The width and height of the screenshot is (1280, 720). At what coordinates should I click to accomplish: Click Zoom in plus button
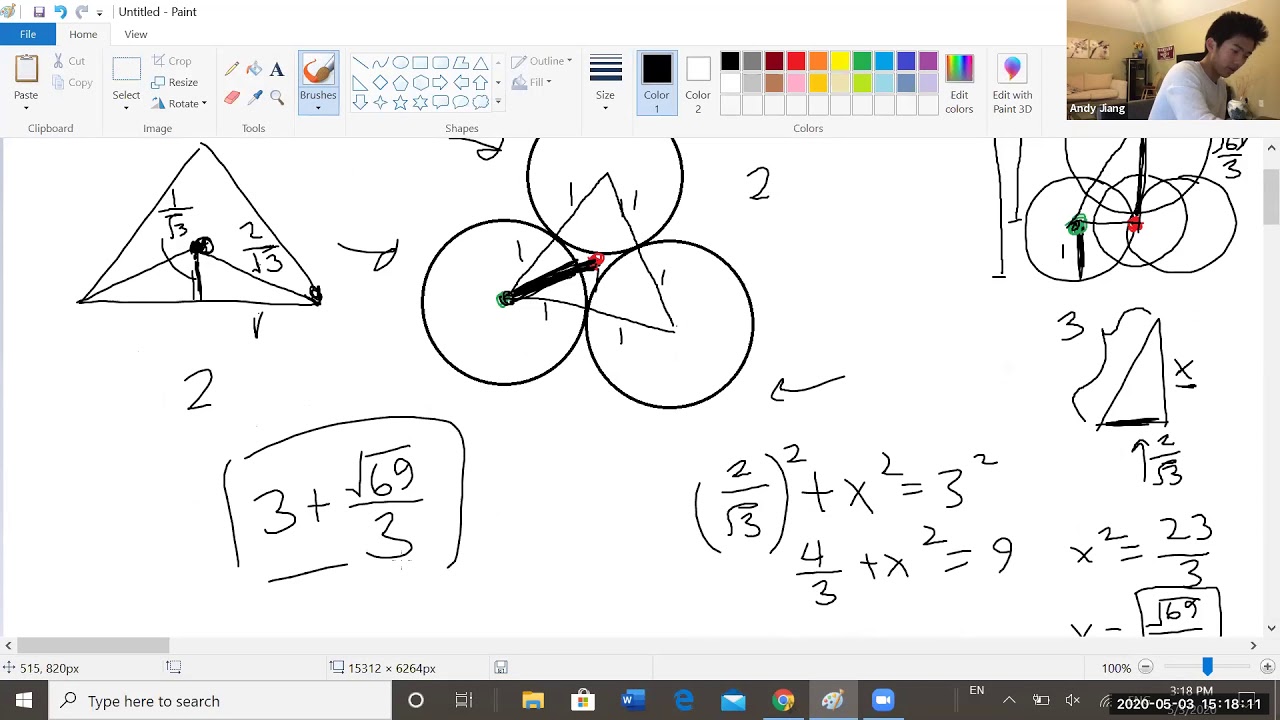pyautogui.click(x=1267, y=667)
